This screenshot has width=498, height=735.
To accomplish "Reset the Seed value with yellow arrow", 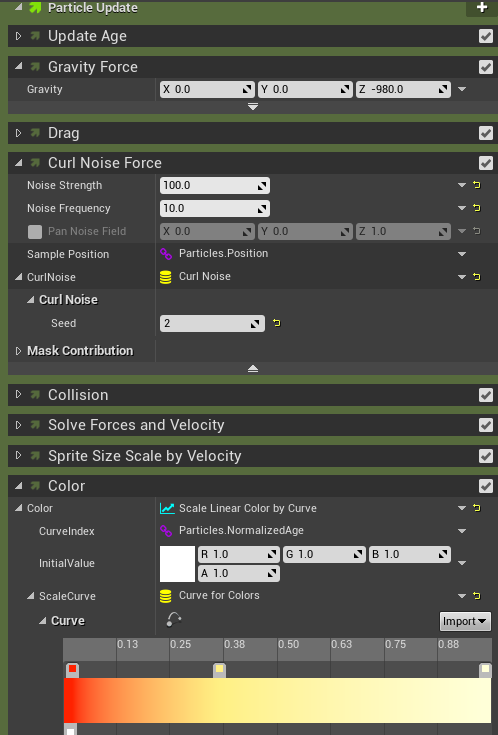I will 277,323.
